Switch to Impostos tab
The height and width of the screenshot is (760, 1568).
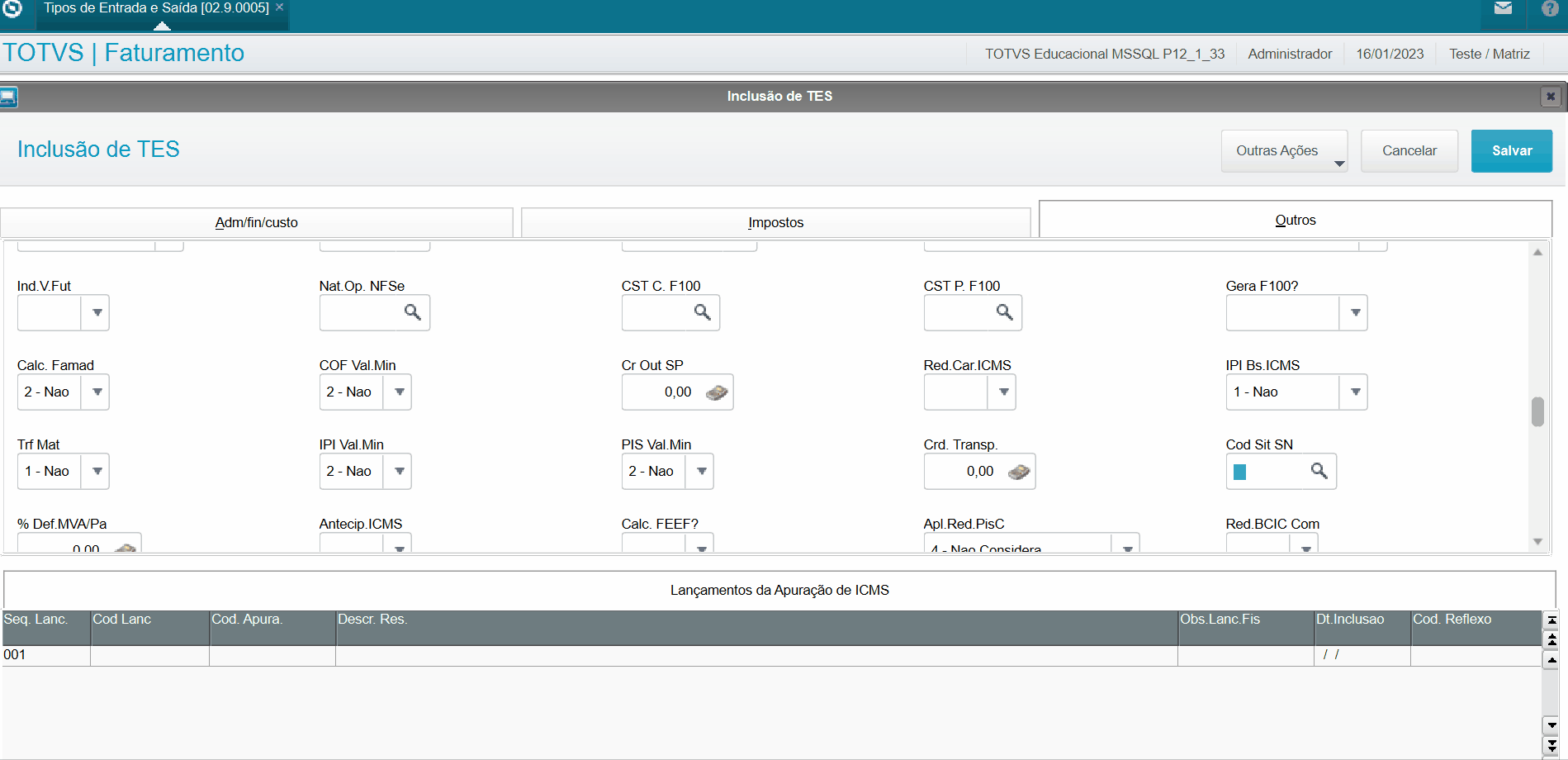point(776,222)
